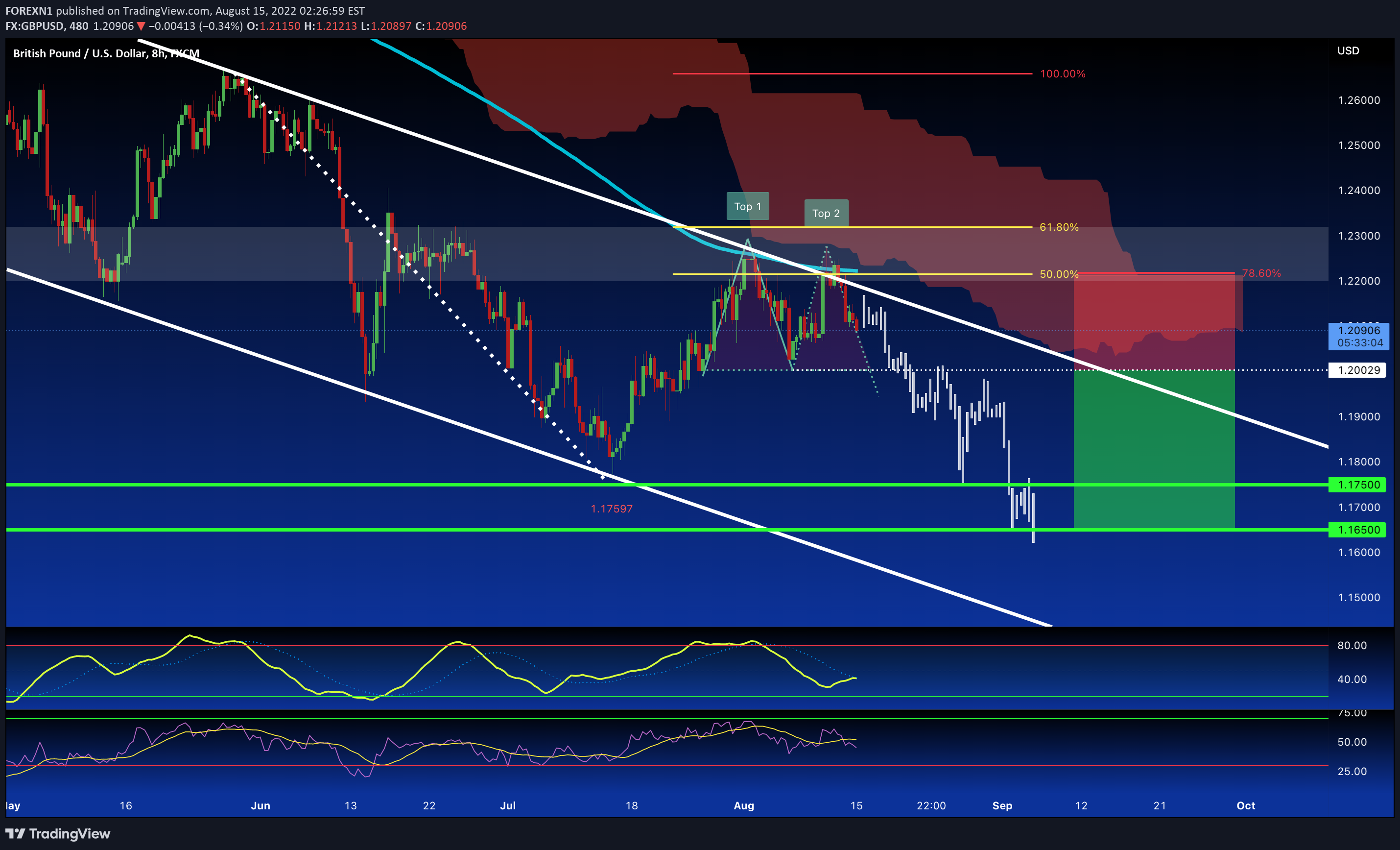Click the British Pound / U.S. Dollar chart title
Image resolution: width=1400 pixels, height=850 pixels.
click(106, 53)
